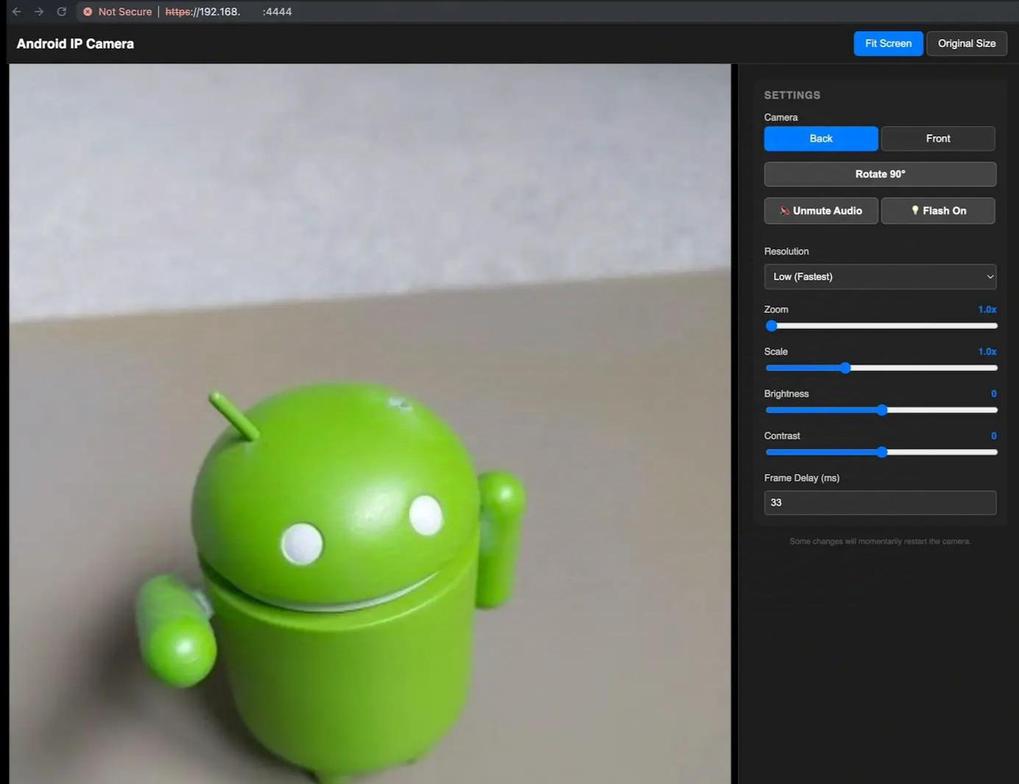Turn the Flash On
This screenshot has height=784, width=1019.
click(938, 211)
